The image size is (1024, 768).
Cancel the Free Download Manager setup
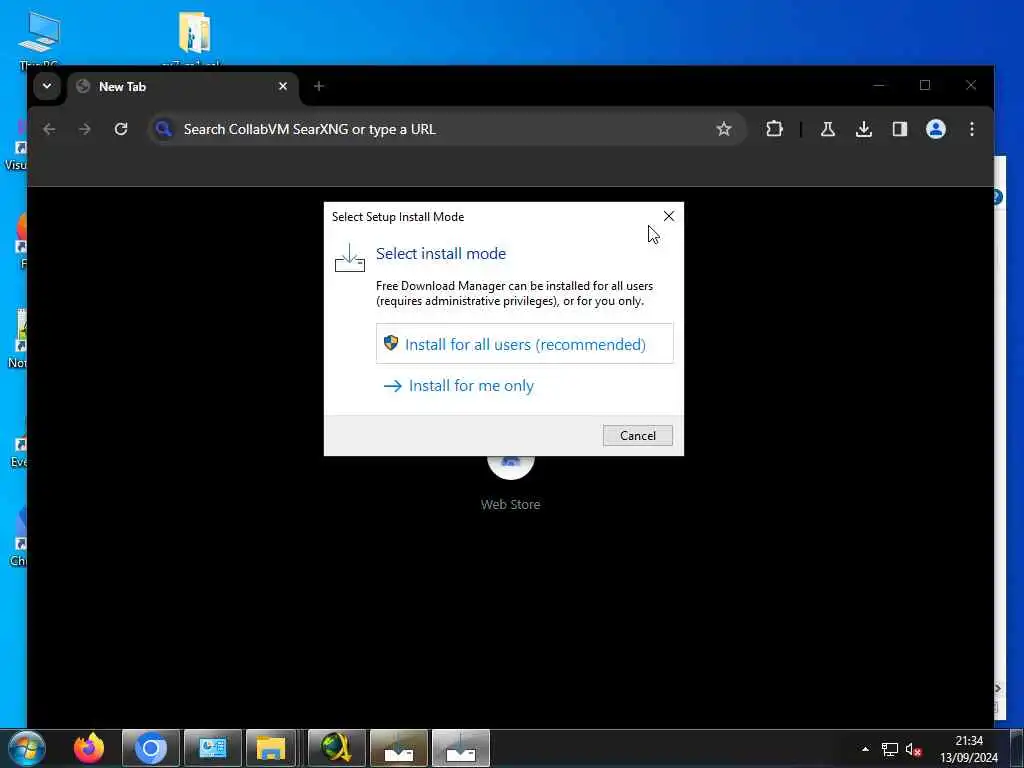[637, 436]
